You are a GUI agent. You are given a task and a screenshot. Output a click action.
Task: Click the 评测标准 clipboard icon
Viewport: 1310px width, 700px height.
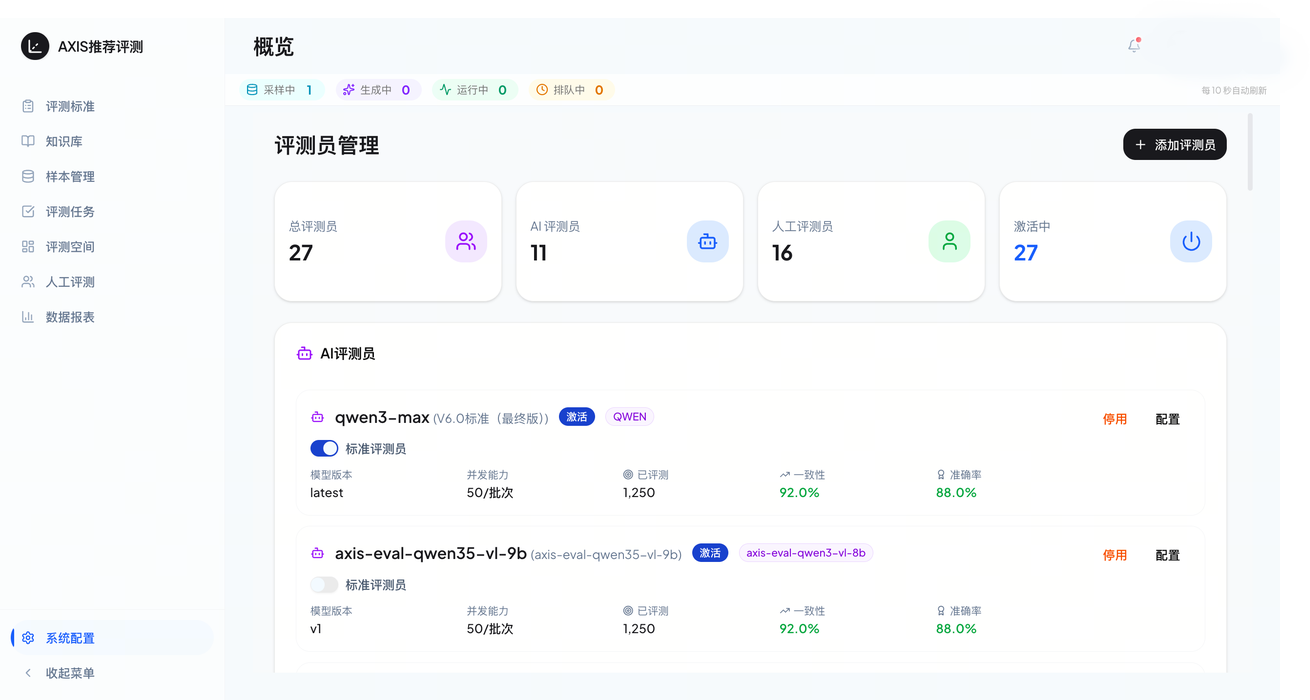coord(28,106)
